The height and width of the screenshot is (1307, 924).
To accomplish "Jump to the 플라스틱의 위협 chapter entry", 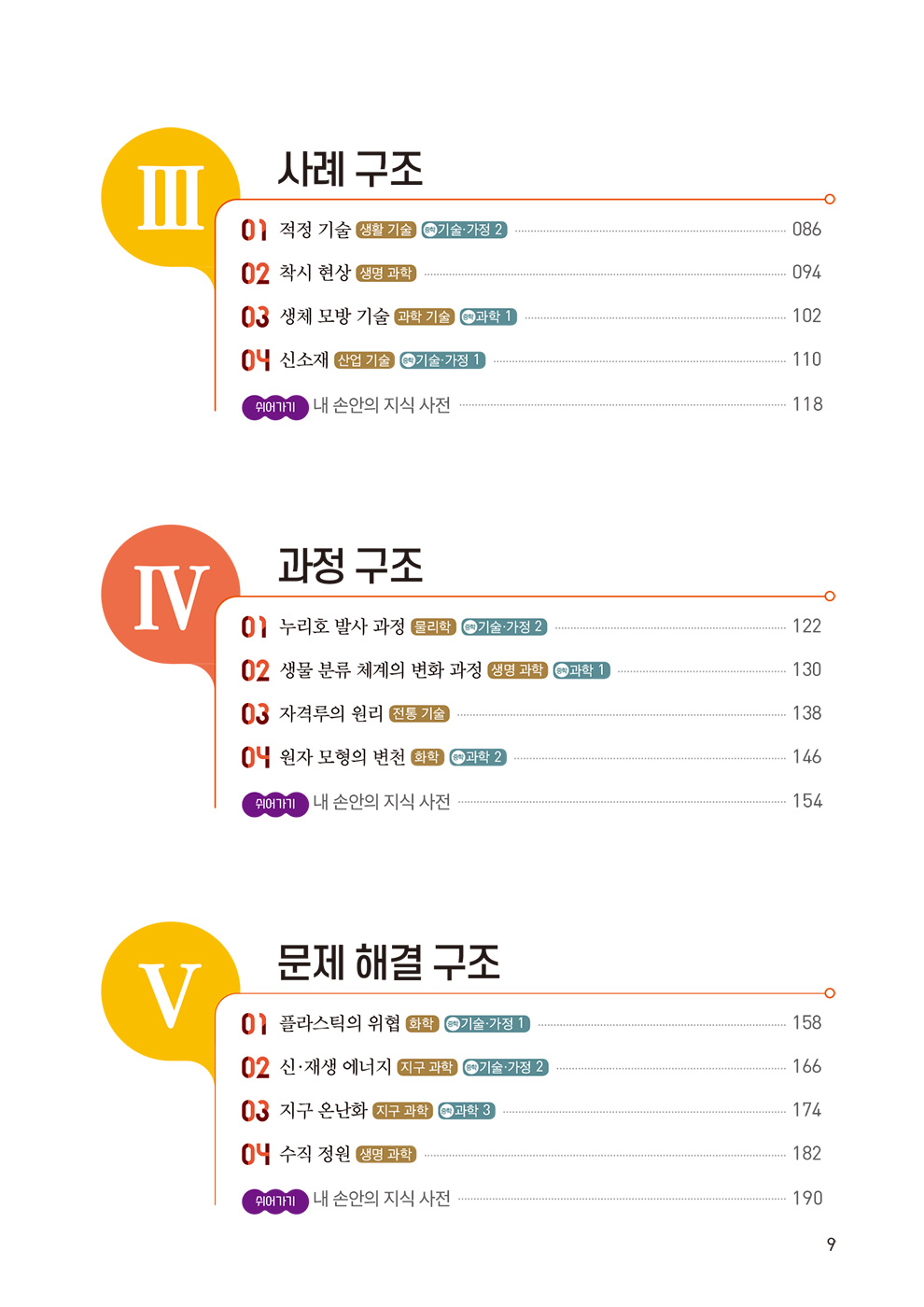I will coord(340,1023).
